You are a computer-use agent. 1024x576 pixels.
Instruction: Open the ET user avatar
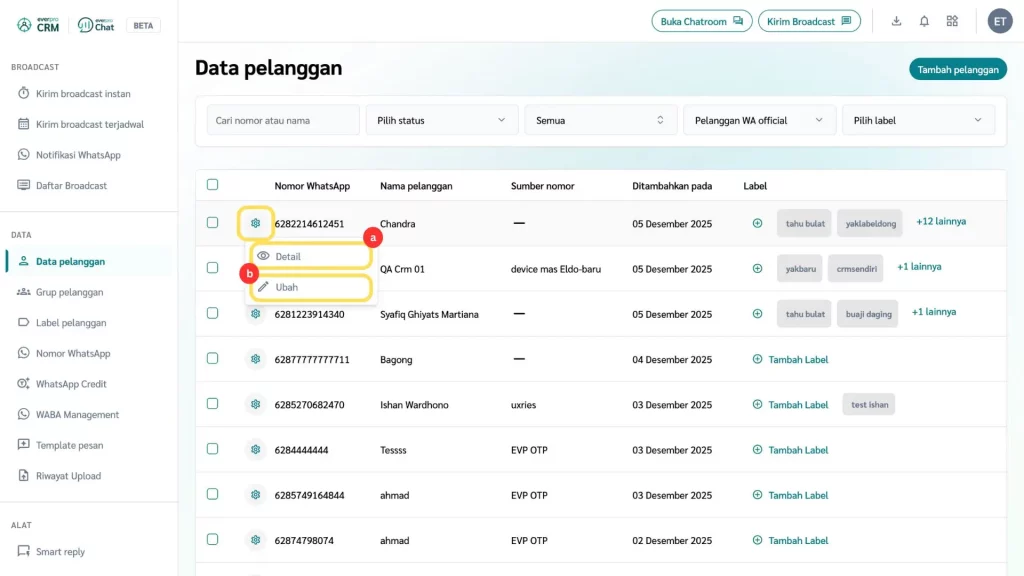(x=999, y=21)
